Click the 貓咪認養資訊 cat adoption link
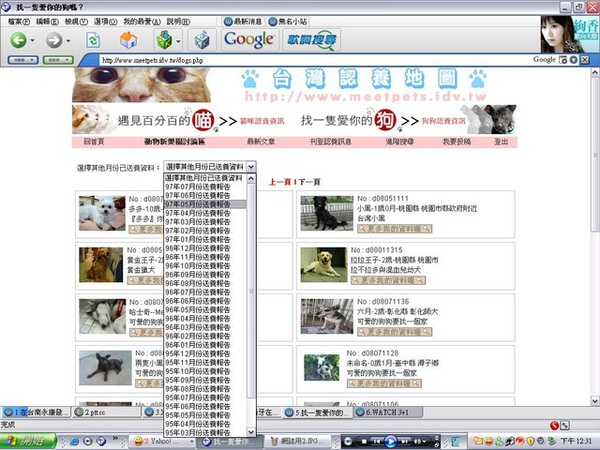Screen dimensions: 600x450 point(262,121)
